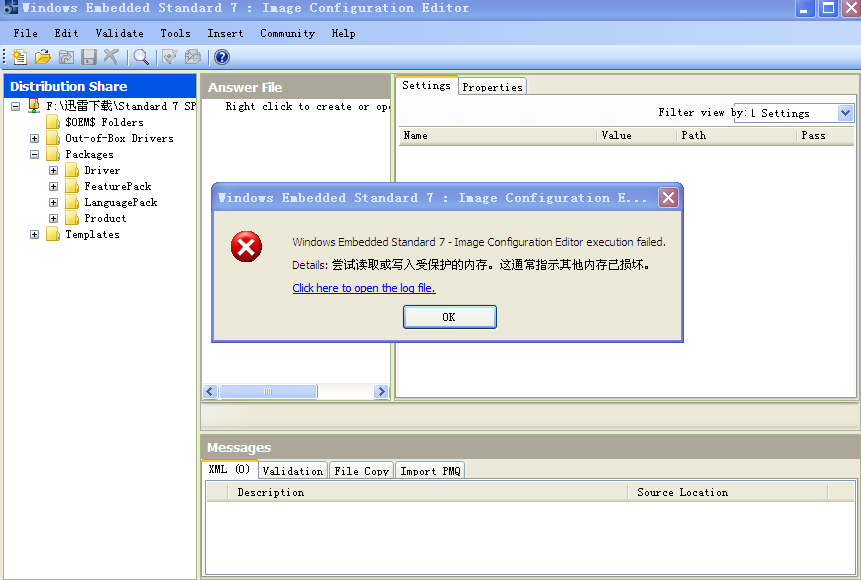The width and height of the screenshot is (861, 580).
Task: Open the Tools menu
Action: (175, 34)
